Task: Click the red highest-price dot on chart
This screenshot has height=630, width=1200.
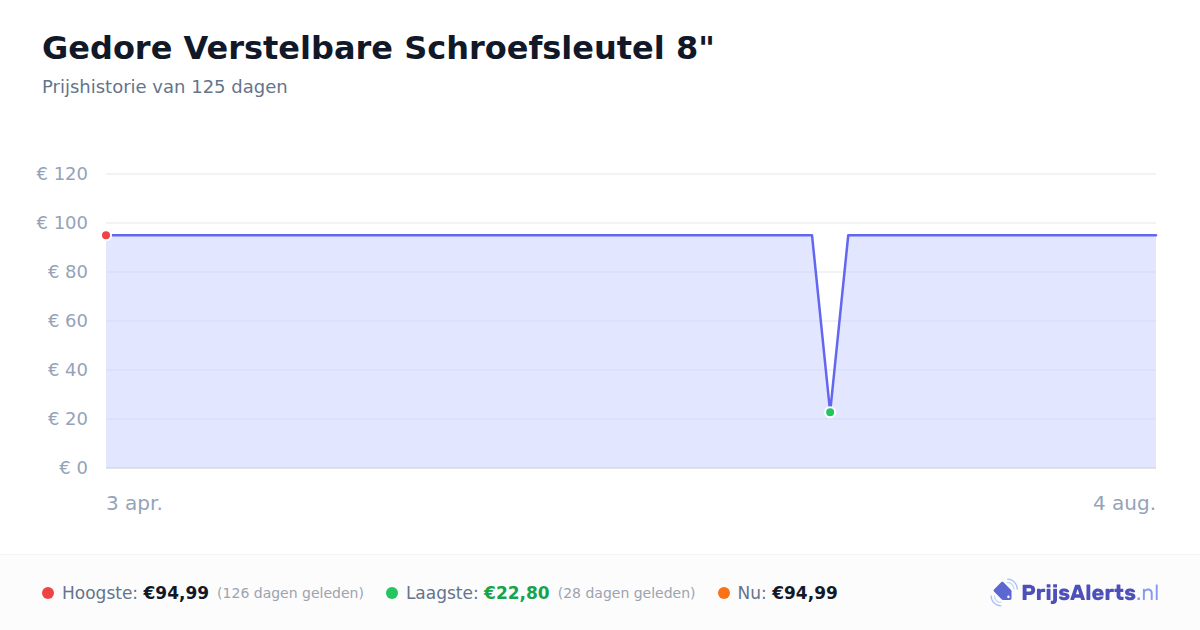Action: click(x=106, y=235)
